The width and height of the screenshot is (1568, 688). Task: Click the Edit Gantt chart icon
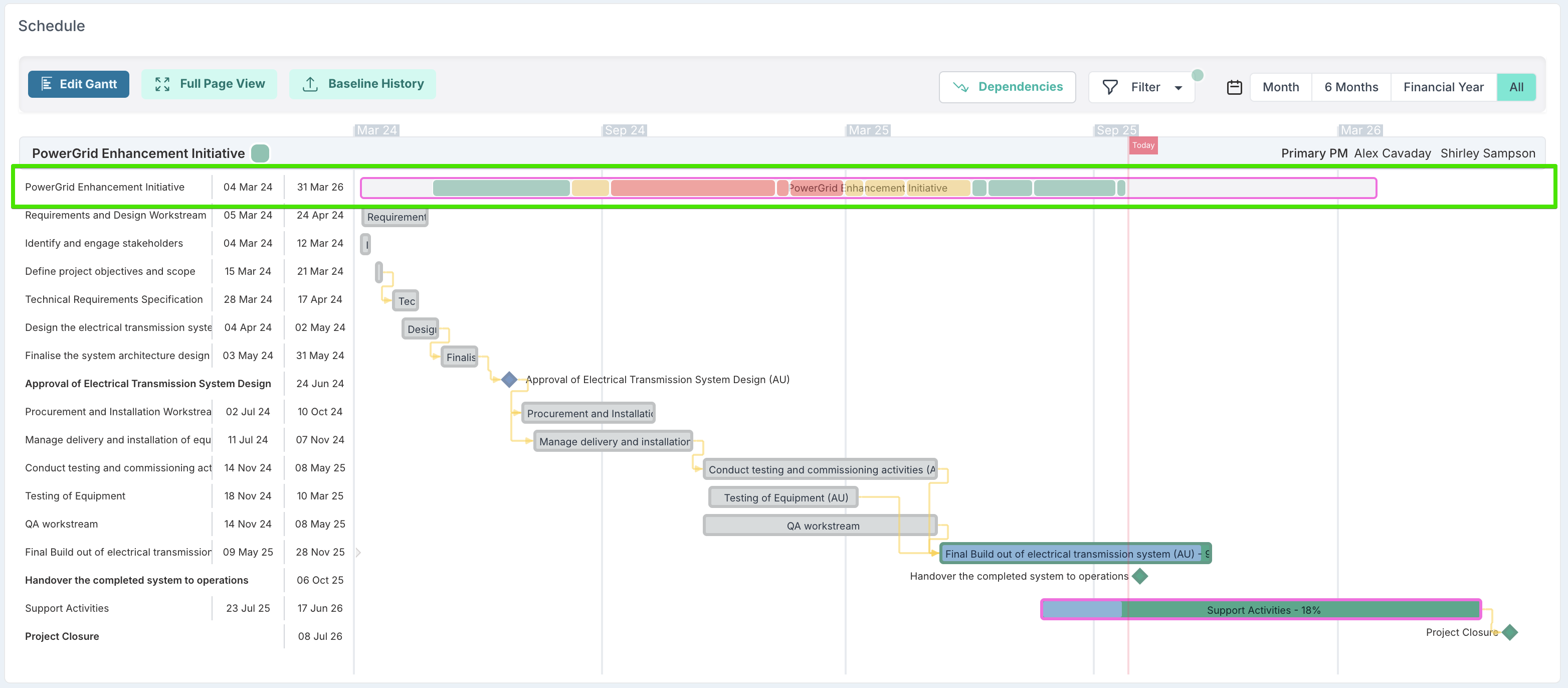[x=46, y=84]
